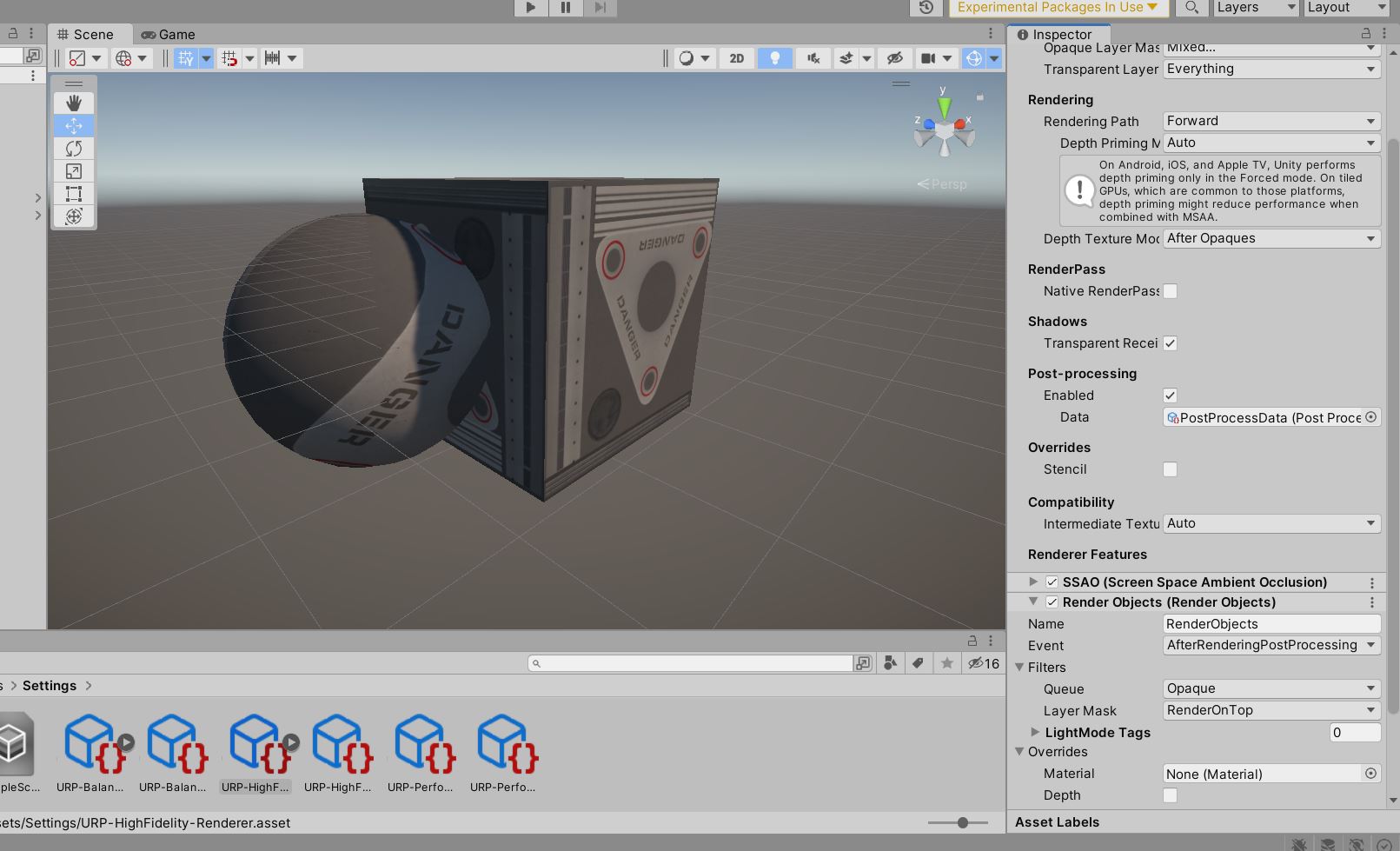This screenshot has width=1400, height=851.
Task: Click the label tag icon in Project toolbar
Action: point(919,662)
